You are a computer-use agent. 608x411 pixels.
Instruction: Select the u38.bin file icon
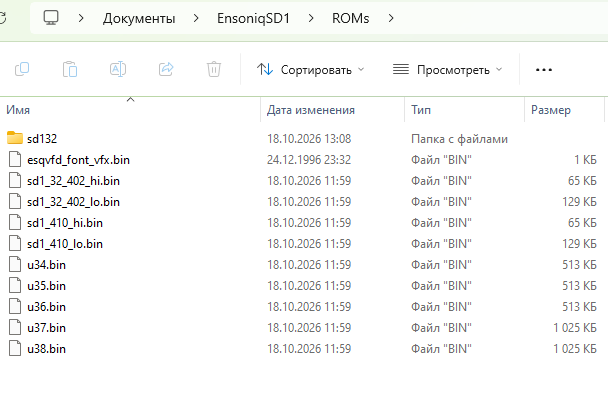tap(15, 348)
